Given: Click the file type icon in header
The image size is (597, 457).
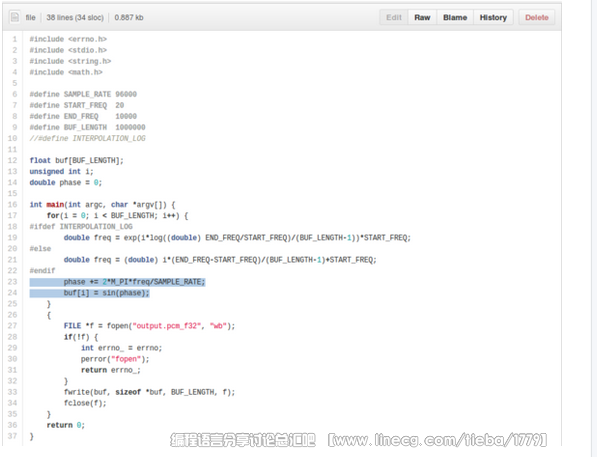Looking at the screenshot, I should click(x=15, y=17).
